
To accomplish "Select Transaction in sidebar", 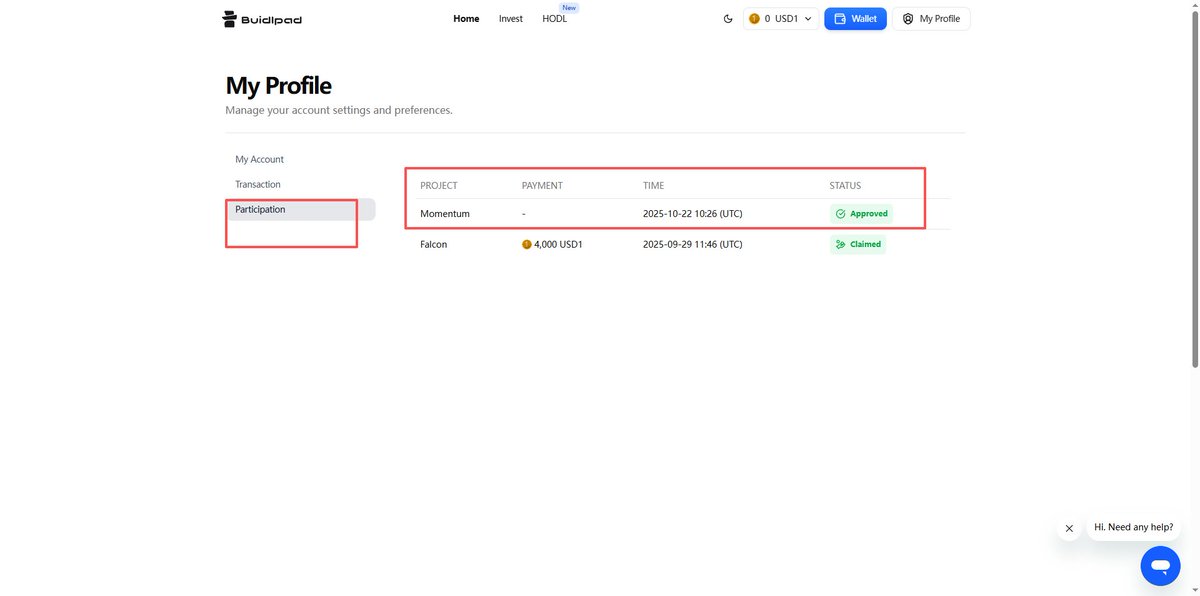I will pos(258,184).
